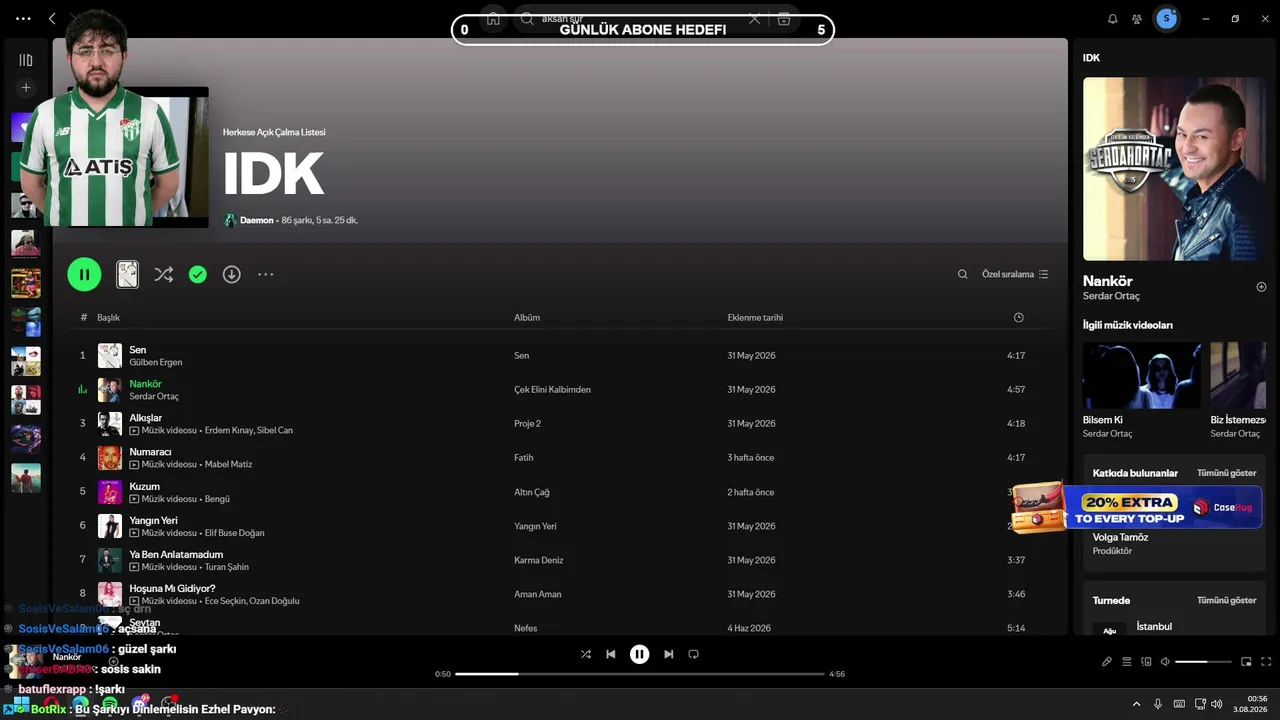Toggle the green saved-to-library checkmark
Screen dimensions: 1280x720
tap(198, 274)
